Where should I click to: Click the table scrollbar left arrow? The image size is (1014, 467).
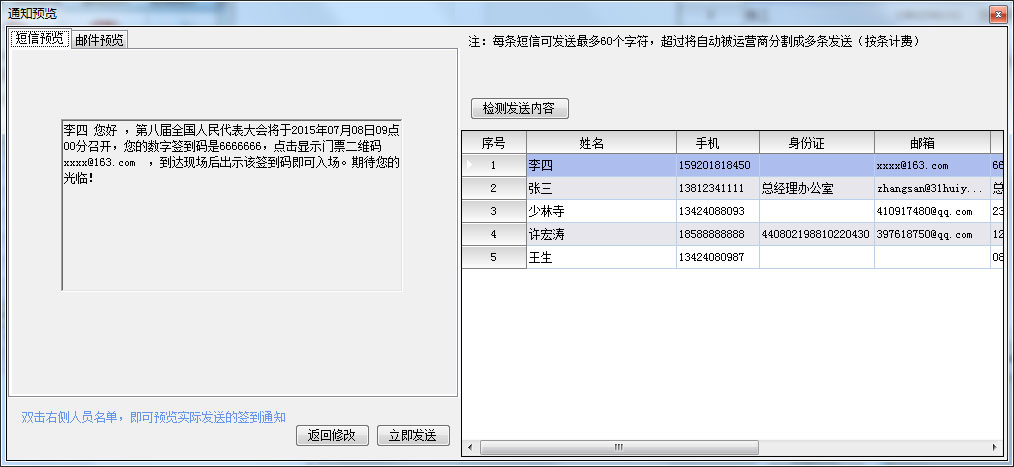pyautogui.click(x=470, y=448)
